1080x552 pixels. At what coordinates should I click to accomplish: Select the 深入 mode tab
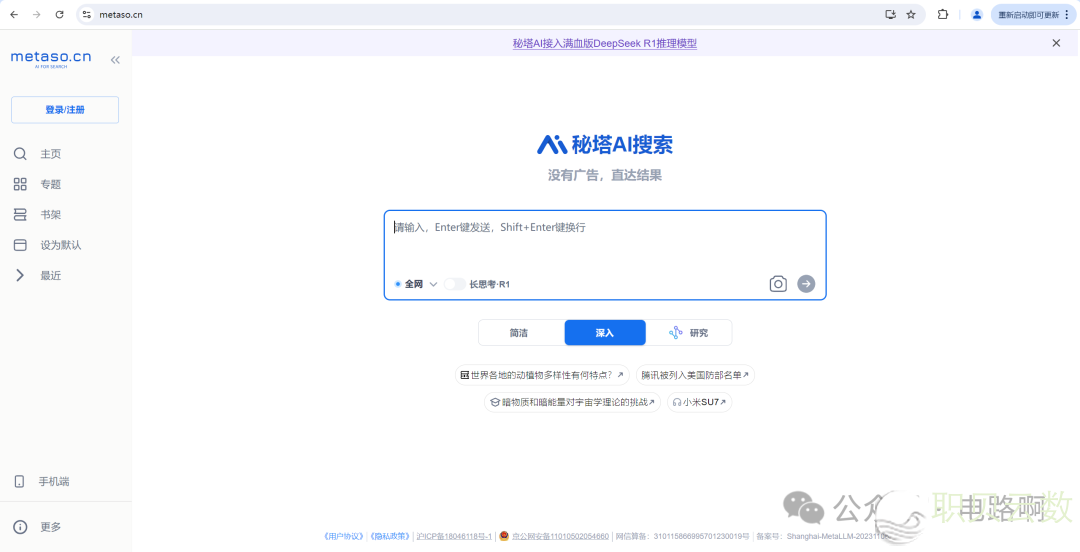605,333
